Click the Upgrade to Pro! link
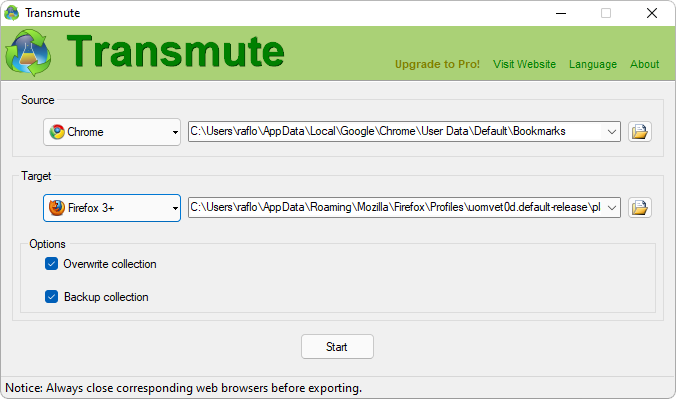The image size is (676, 399). click(437, 64)
